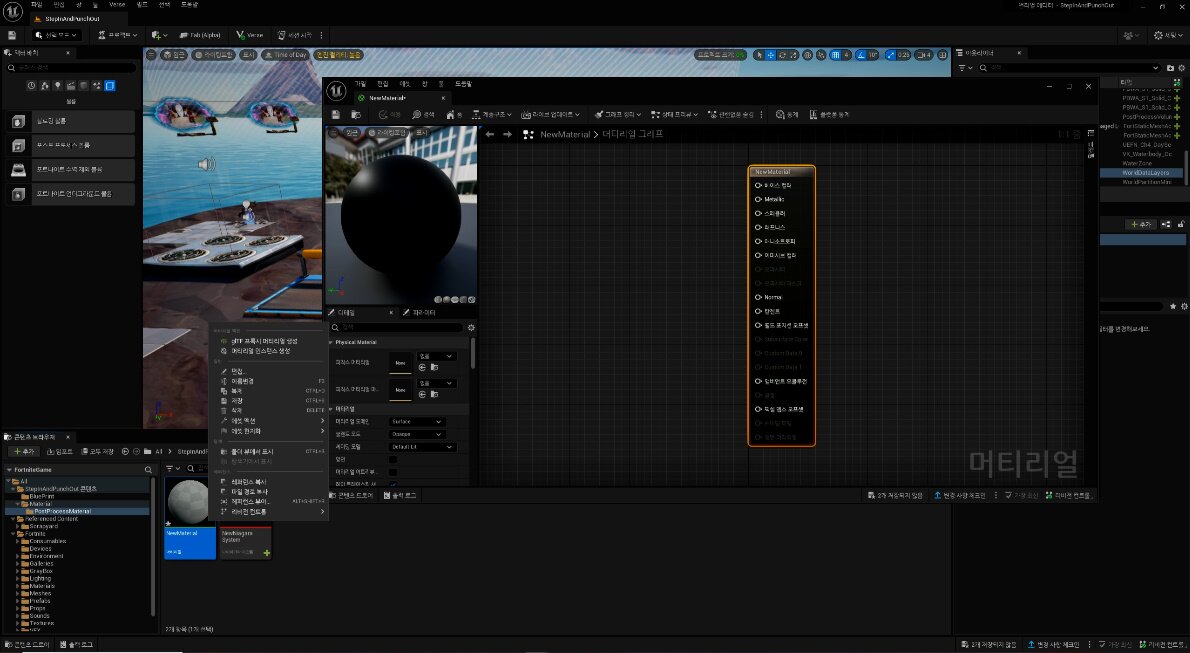This screenshot has height=653, width=1190.
Task: Toggle the Metallic input pin on the NewMaterial node
Action: (x=759, y=199)
